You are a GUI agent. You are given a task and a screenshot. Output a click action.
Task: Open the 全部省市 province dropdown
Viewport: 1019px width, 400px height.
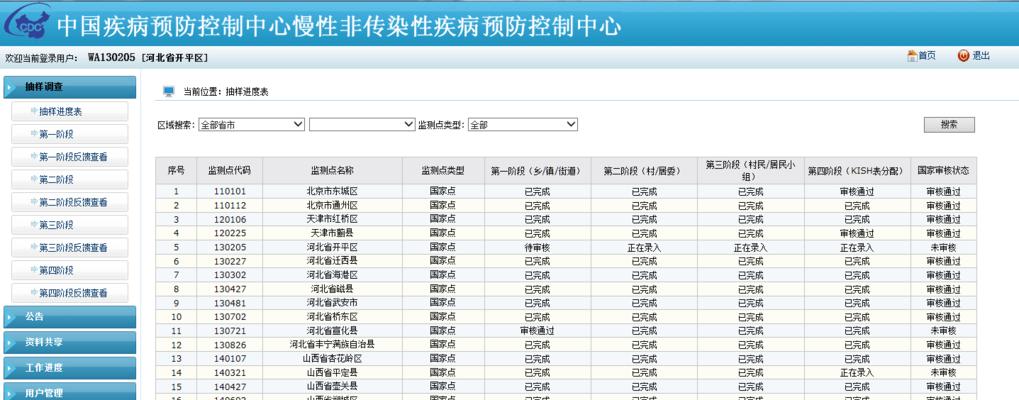tap(251, 125)
